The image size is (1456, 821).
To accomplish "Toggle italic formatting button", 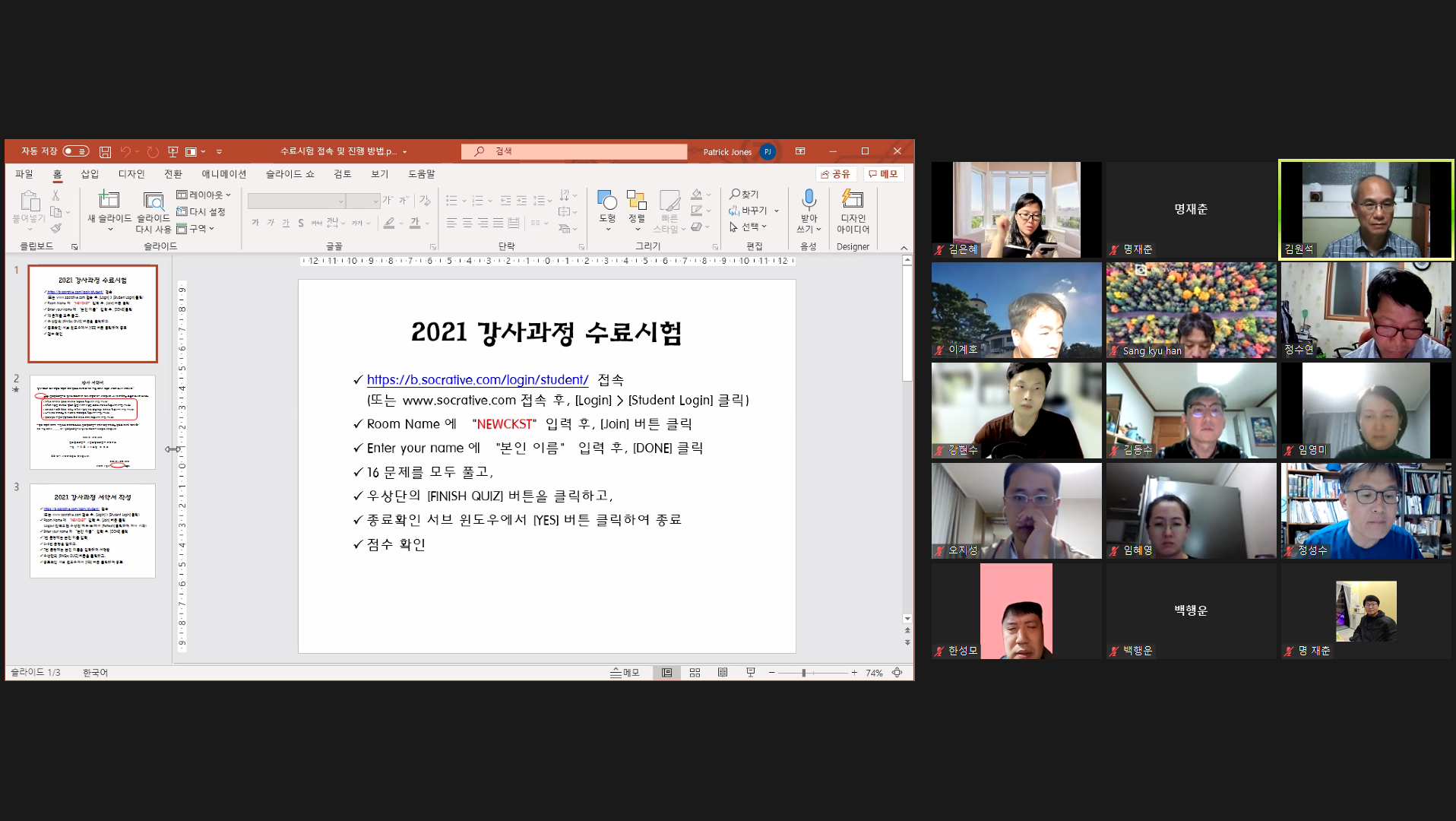I will coord(271,223).
